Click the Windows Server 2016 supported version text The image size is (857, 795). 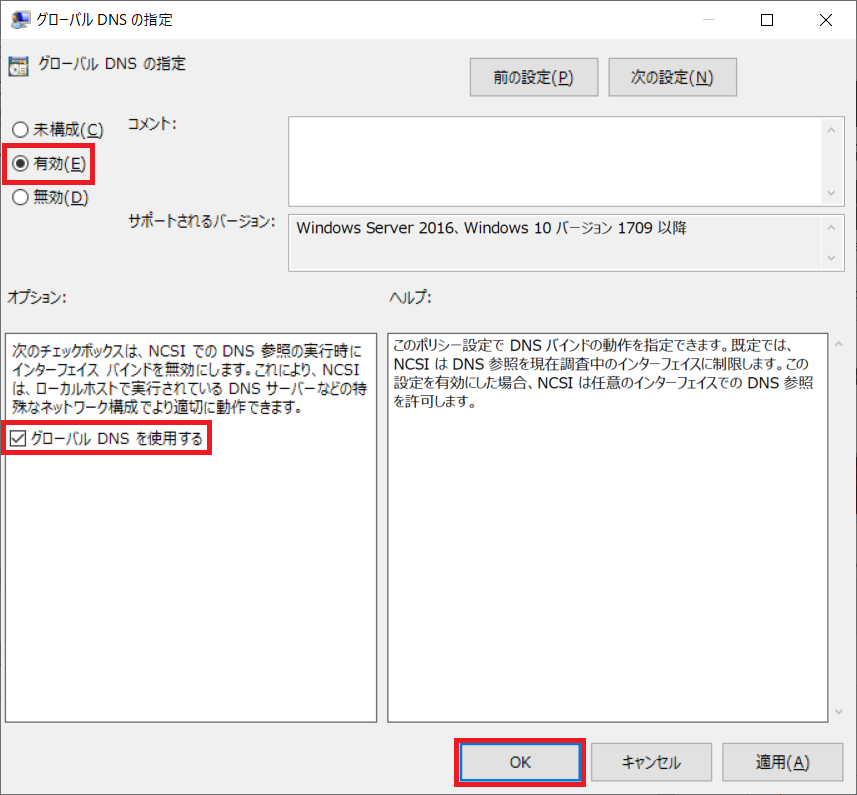(x=491, y=227)
